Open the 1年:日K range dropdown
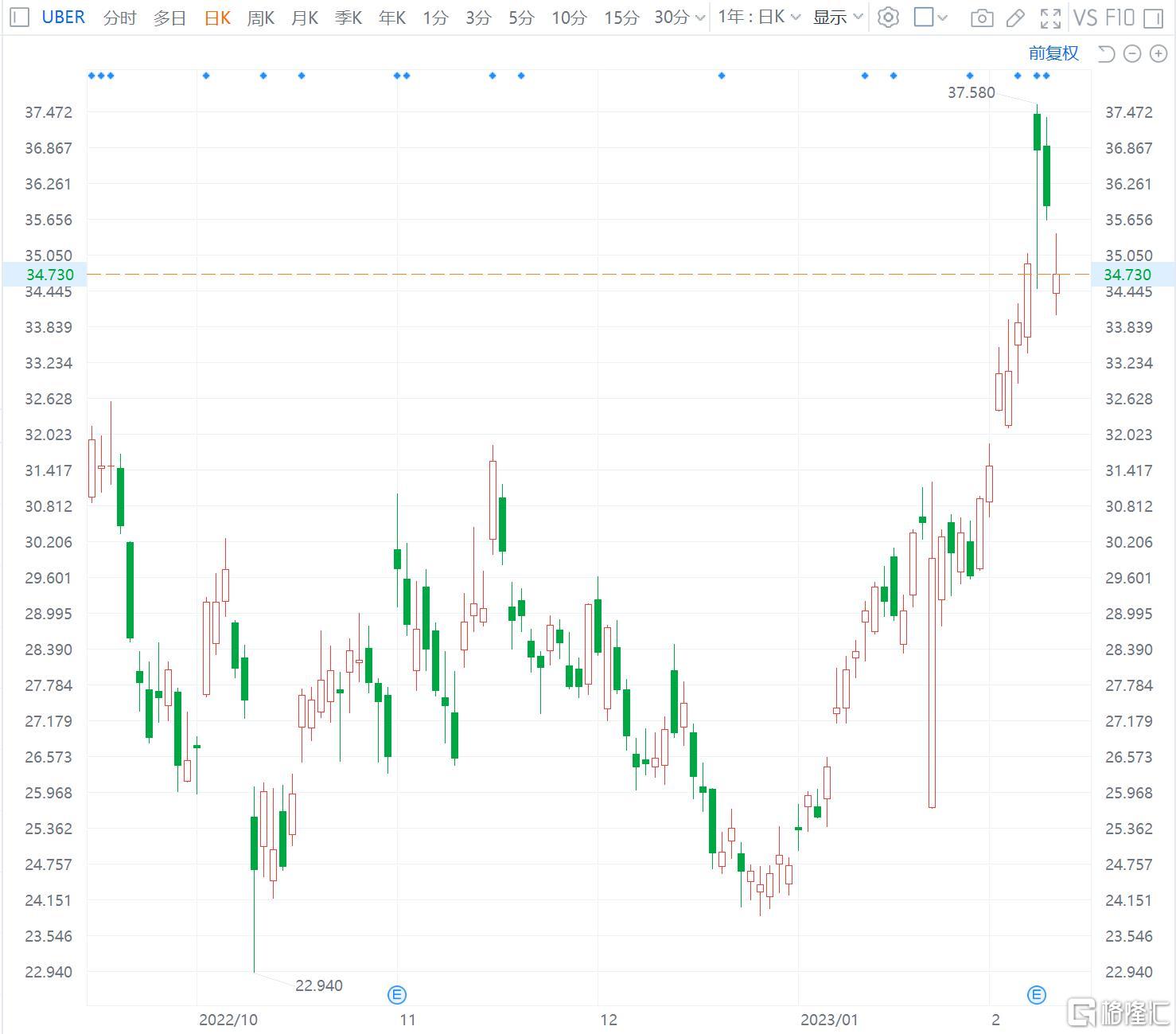This screenshot has width=1176, height=1034. tap(758, 18)
